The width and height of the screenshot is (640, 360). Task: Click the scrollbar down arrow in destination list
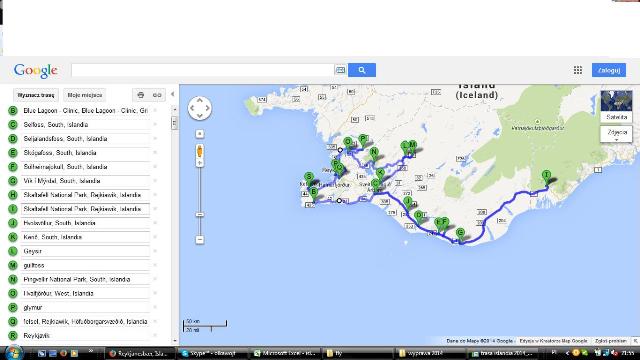[175, 340]
